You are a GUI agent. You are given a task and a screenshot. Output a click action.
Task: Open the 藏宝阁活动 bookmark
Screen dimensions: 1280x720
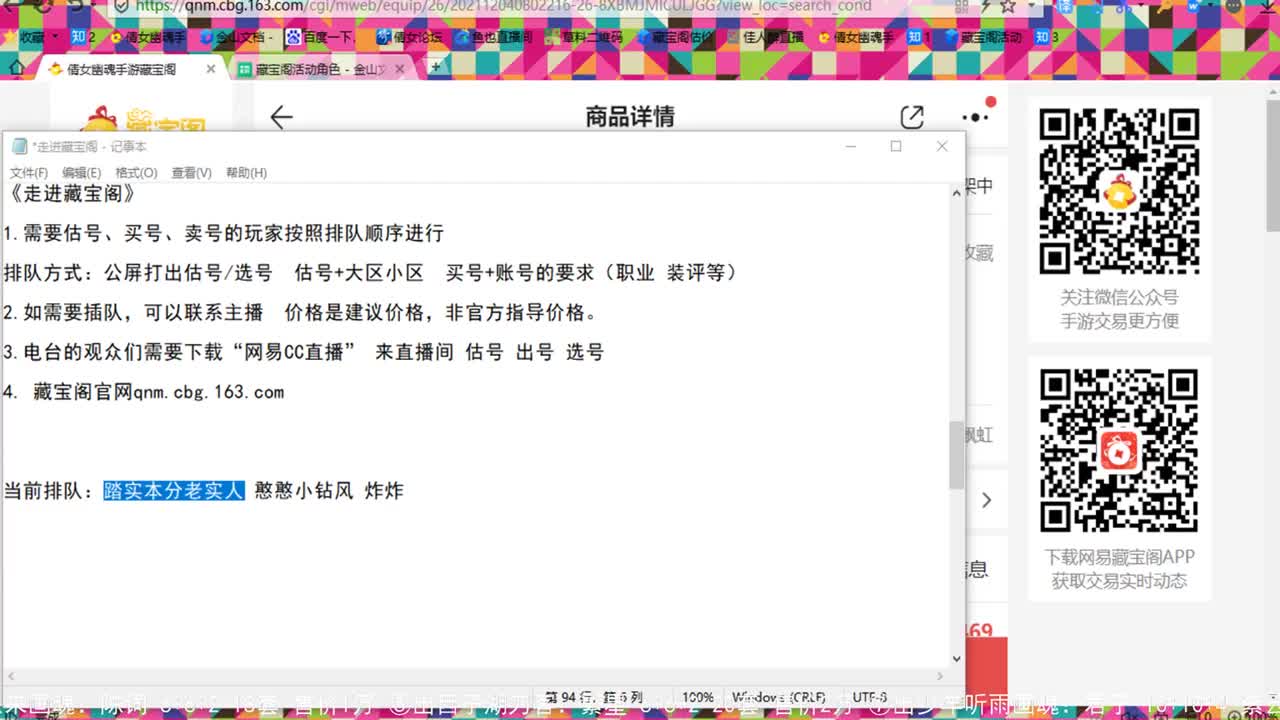pos(983,37)
